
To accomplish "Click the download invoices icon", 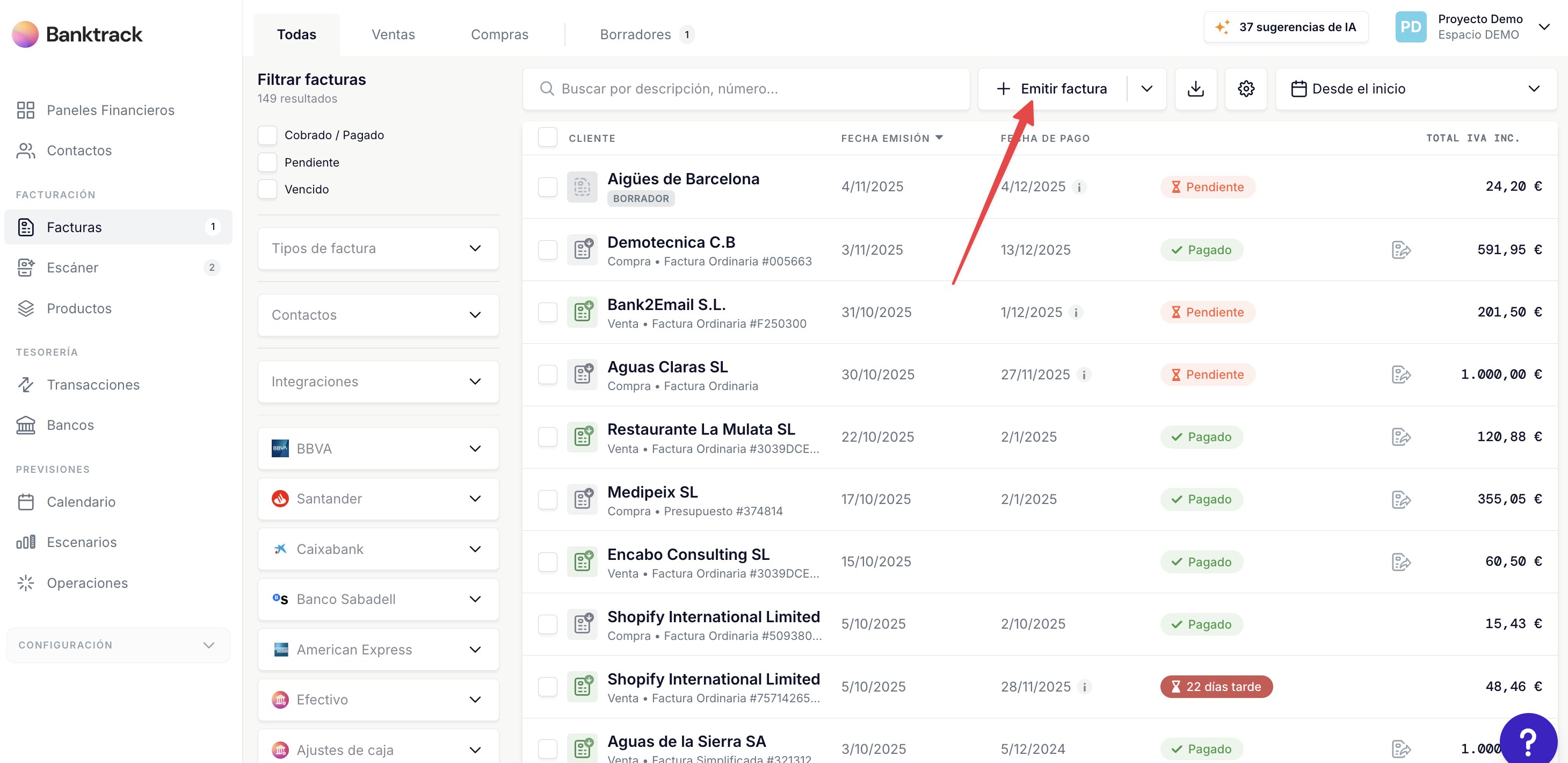I will [x=1195, y=89].
